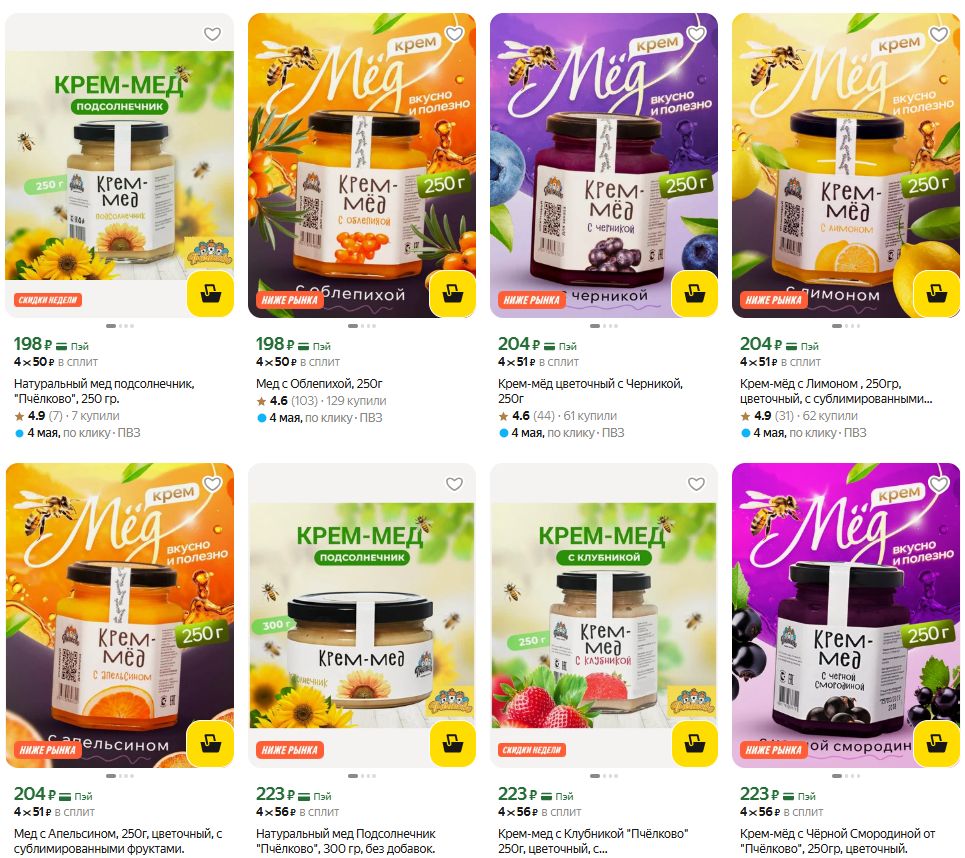Screen dimensions: 965x858
Task: Add black currant cream-honey to cart
Action: (936, 742)
